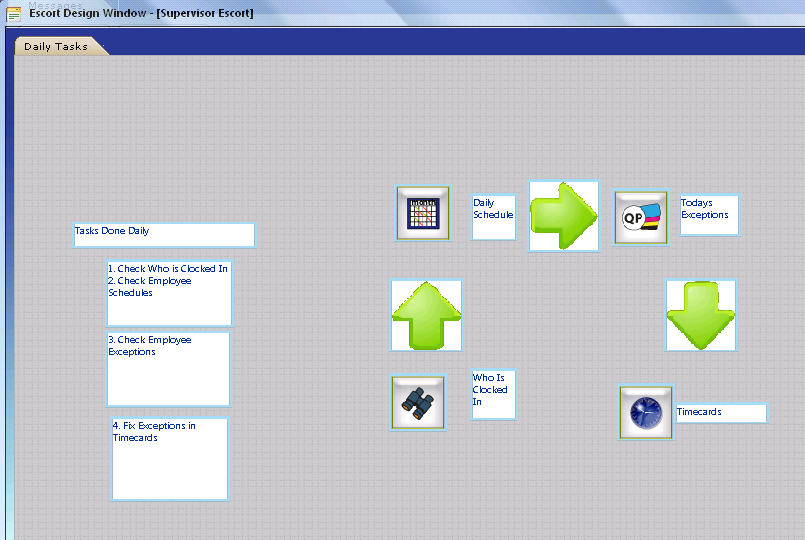The height and width of the screenshot is (540, 805).
Task: Open the Who Is Clocked In binoculars icon
Action: pos(418,403)
